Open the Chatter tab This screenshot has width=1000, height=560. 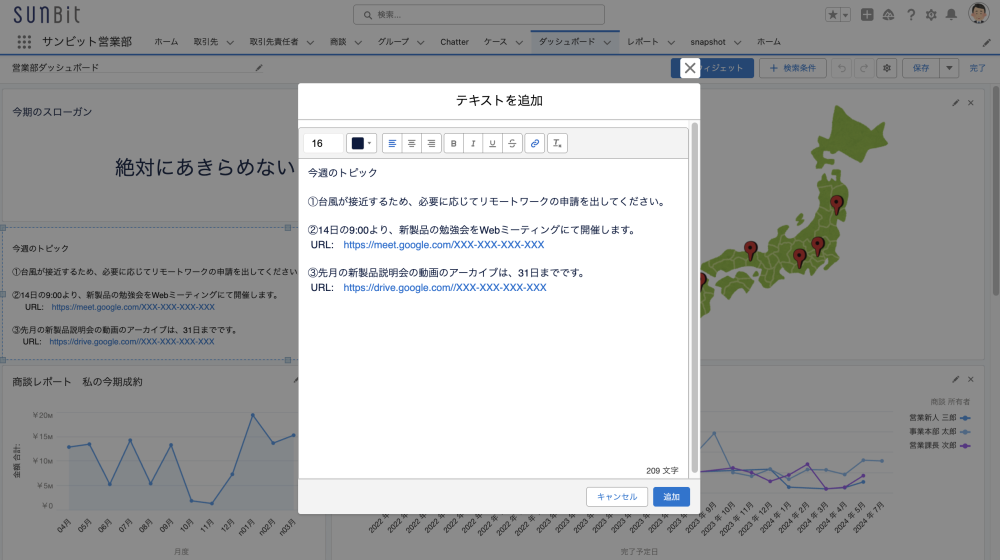(x=454, y=42)
